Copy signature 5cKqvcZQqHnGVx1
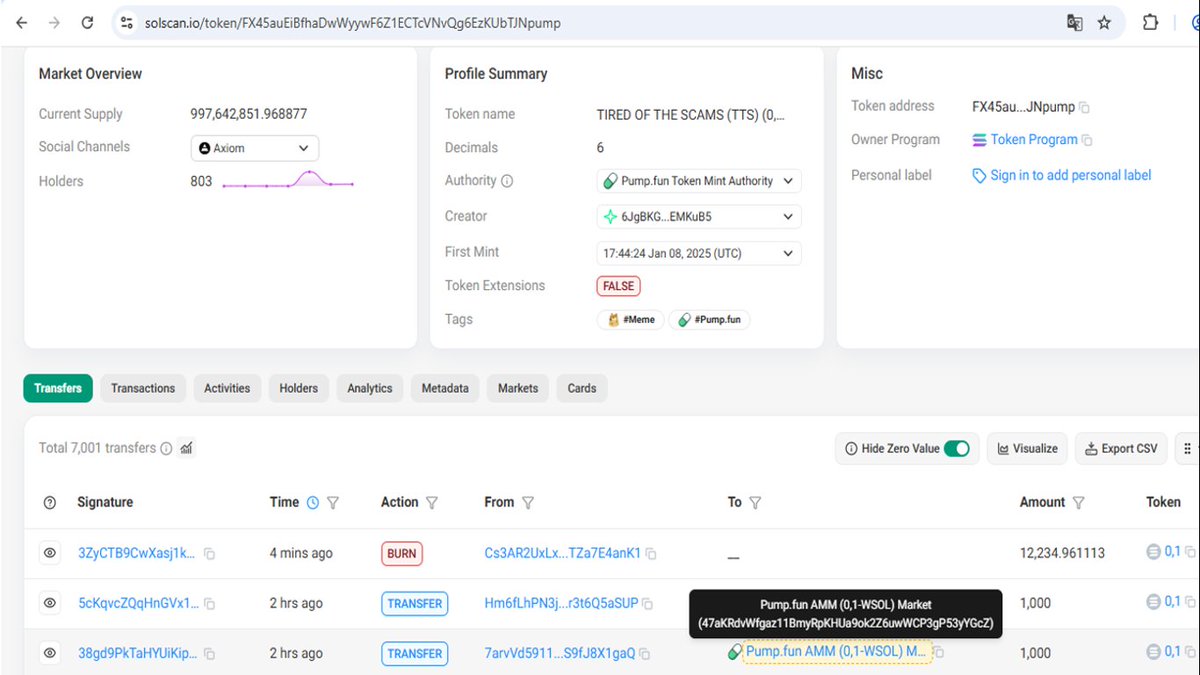The height and width of the screenshot is (675, 1200). 210,604
